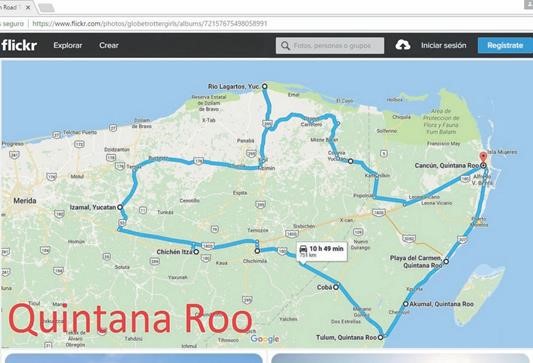Click the Tulum, Quintana Roo waypoint marker
The image size is (533, 363).
pos(380,337)
